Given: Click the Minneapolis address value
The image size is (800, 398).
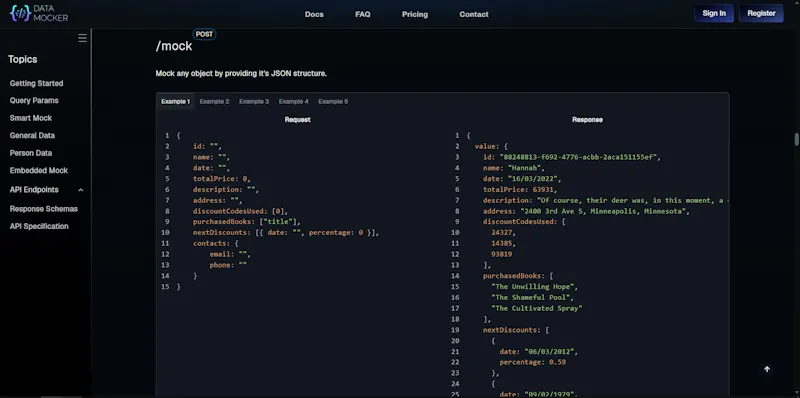Looking at the screenshot, I should 603,211.
